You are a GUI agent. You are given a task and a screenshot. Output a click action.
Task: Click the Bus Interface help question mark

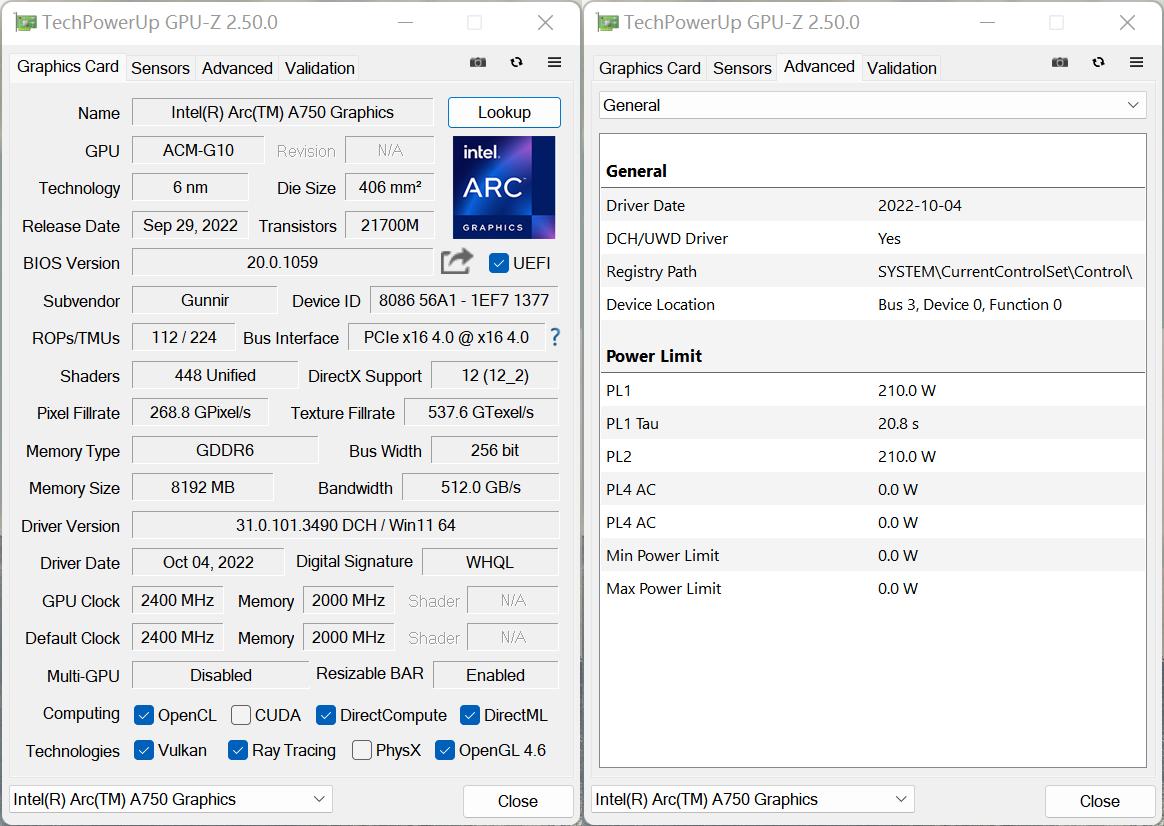(555, 338)
